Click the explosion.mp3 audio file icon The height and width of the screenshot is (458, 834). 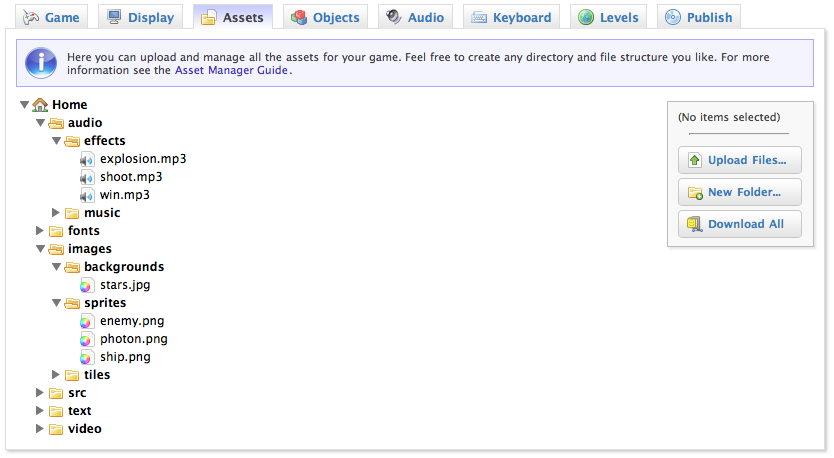point(87,159)
